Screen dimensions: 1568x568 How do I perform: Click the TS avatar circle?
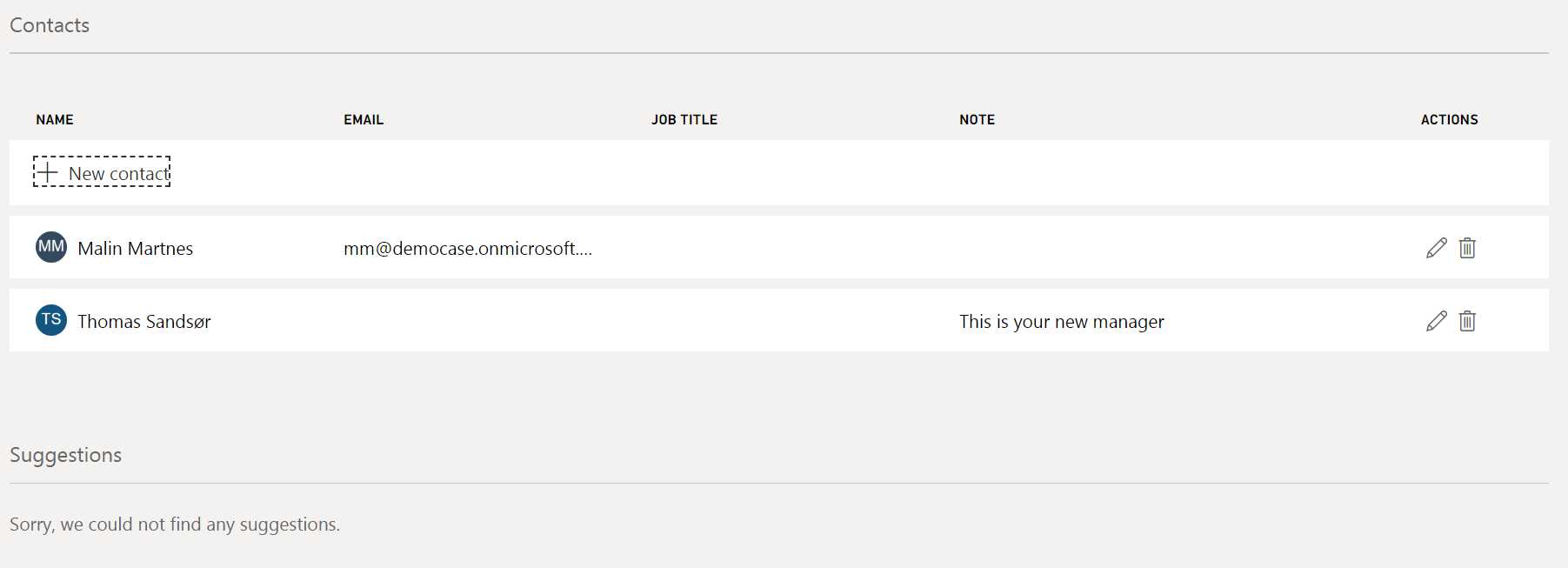coord(51,320)
